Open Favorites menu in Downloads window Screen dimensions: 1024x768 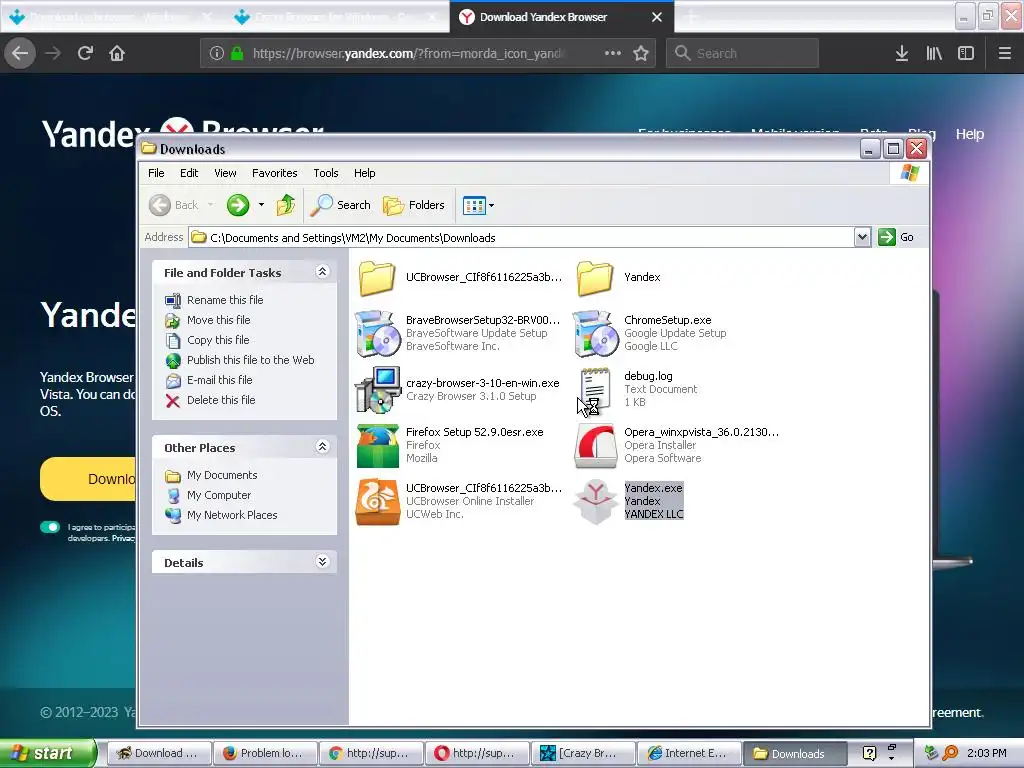click(274, 173)
